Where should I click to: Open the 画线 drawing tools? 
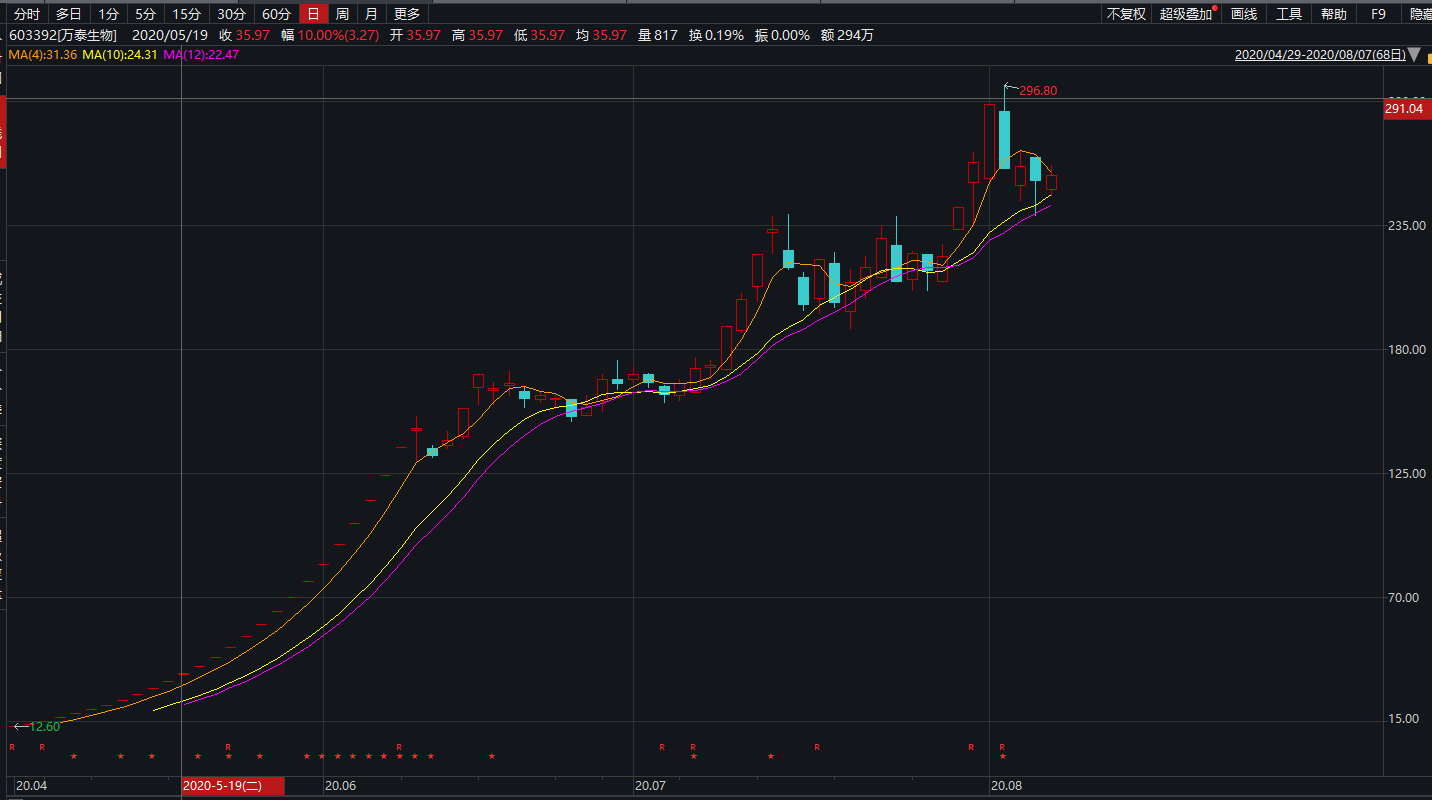tap(1244, 14)
